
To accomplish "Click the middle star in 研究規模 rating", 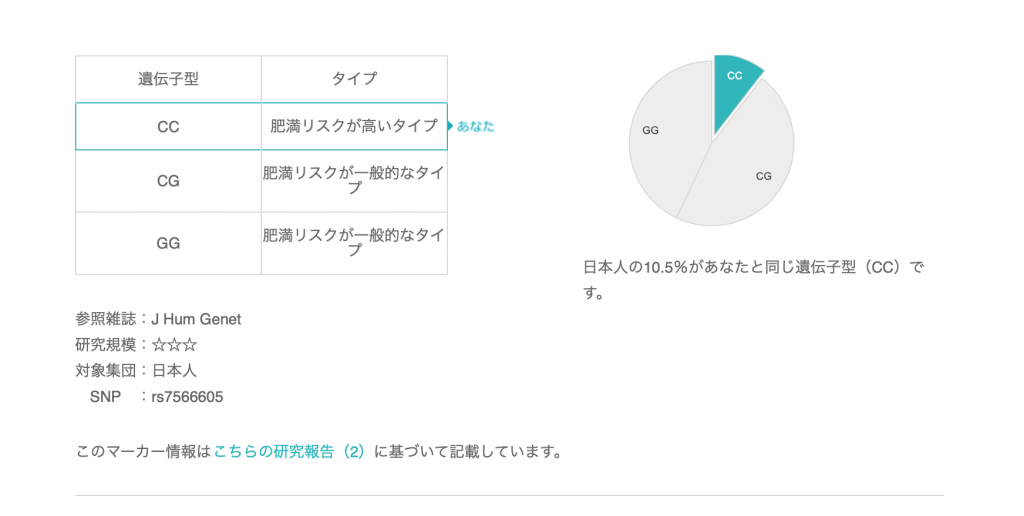I will tap(174, 345).
